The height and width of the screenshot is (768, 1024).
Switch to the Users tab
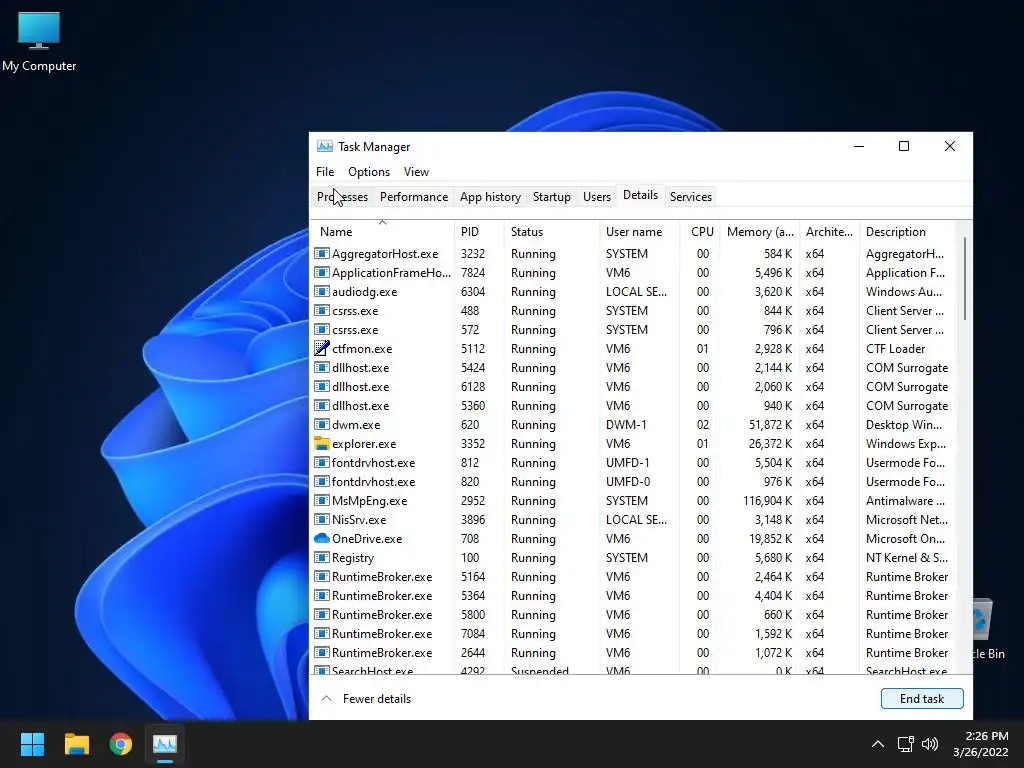(x=596, y=197)
